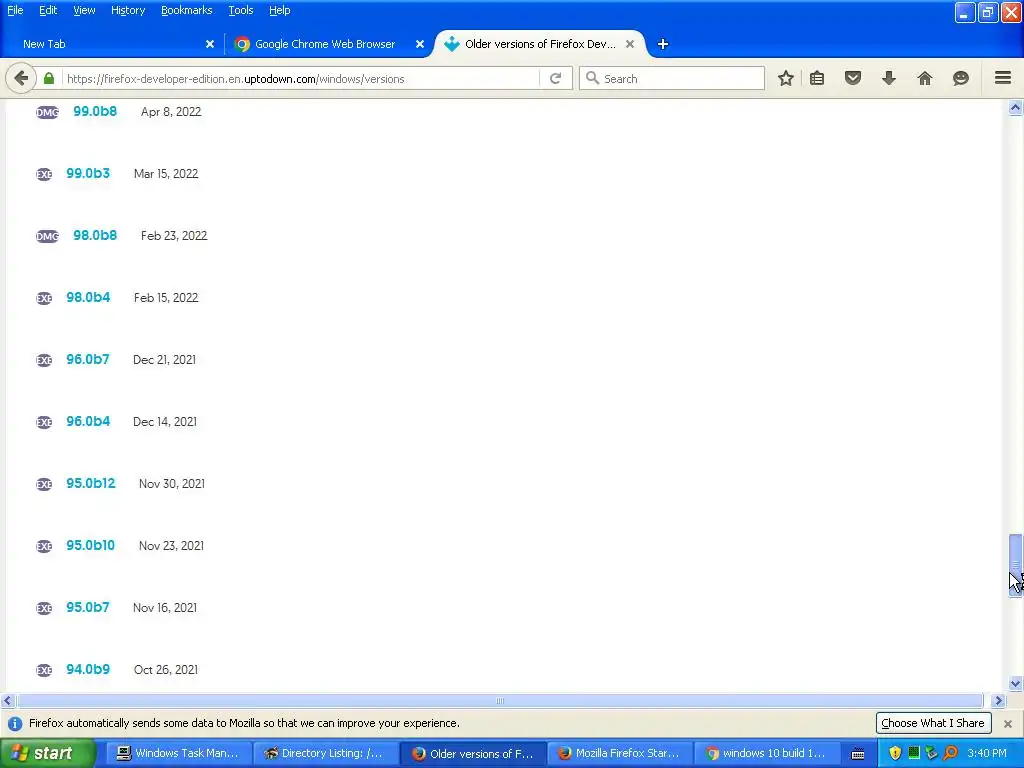Click the EXE badge beside 95.0b12
Viewport: 1024px width, 768px height.
tap(44, 485)
